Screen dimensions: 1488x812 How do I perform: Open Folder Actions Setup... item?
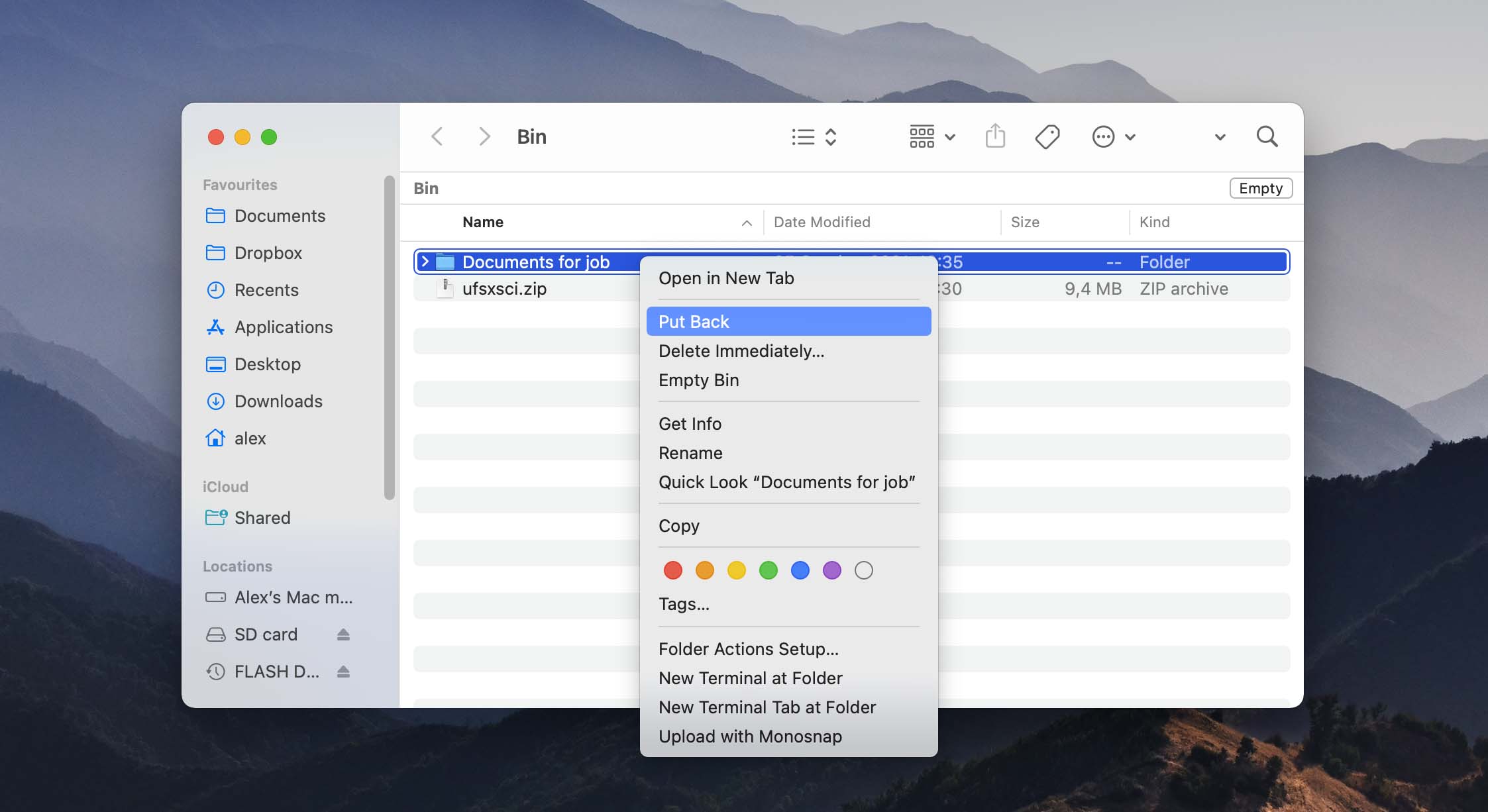[x=788, y=649]
